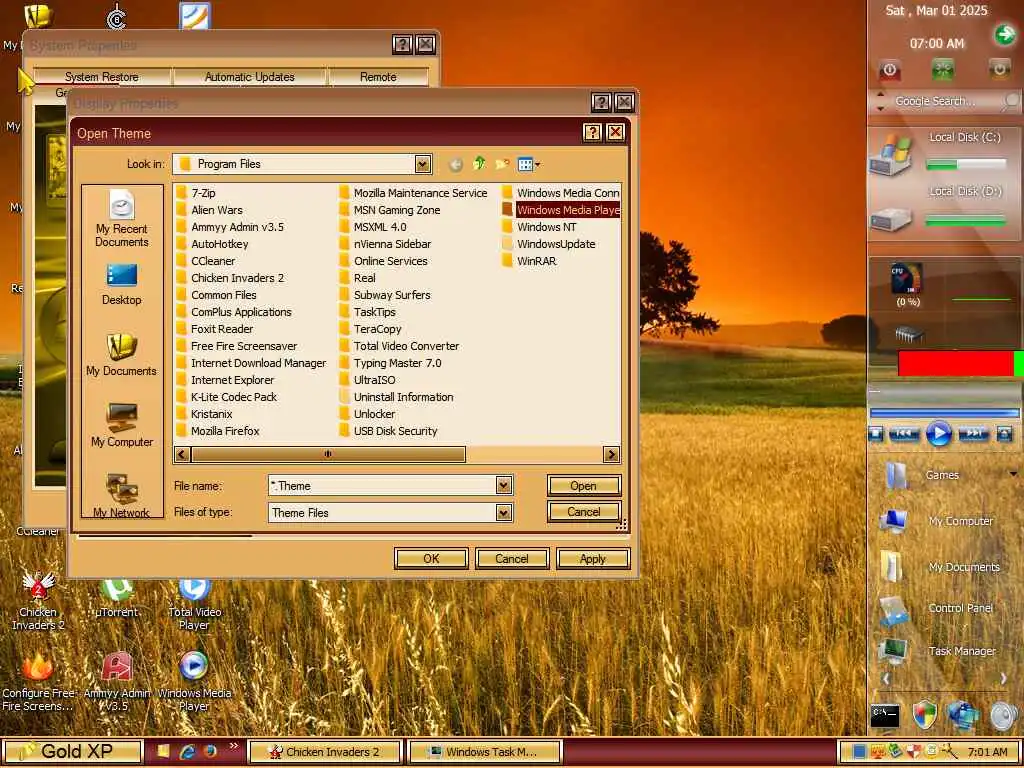Select the Internet Download Manager folder

[251, 362]
